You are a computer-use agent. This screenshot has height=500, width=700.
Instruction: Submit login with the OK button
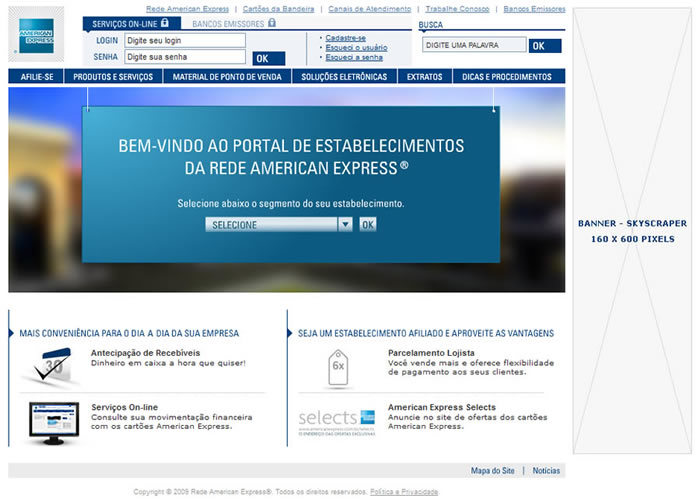(268, 58)
